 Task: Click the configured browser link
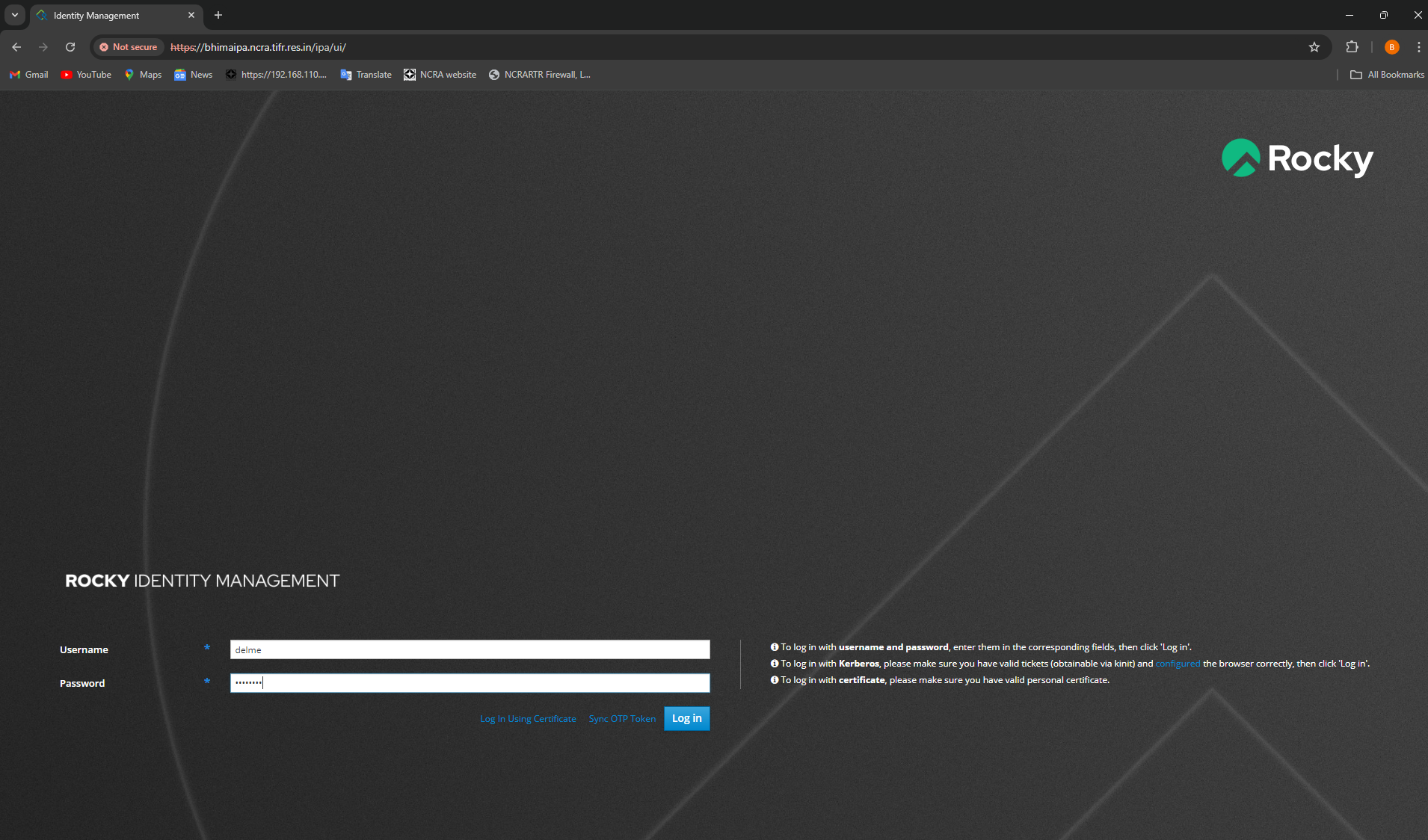point(1178,664)
